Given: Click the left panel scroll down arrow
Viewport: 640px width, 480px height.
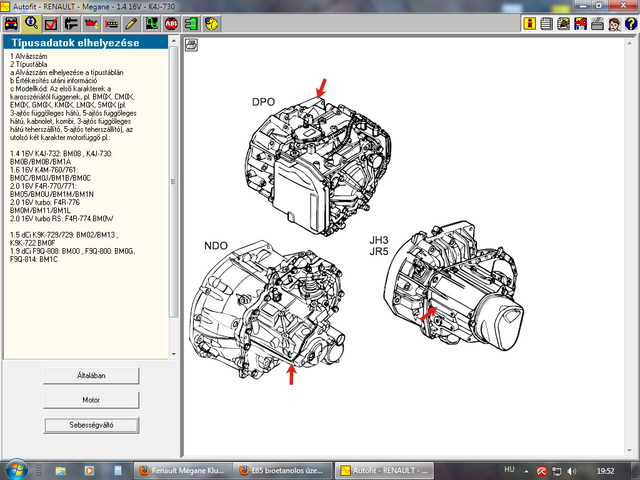Looking at the screenshot, I should click(173, 354).
